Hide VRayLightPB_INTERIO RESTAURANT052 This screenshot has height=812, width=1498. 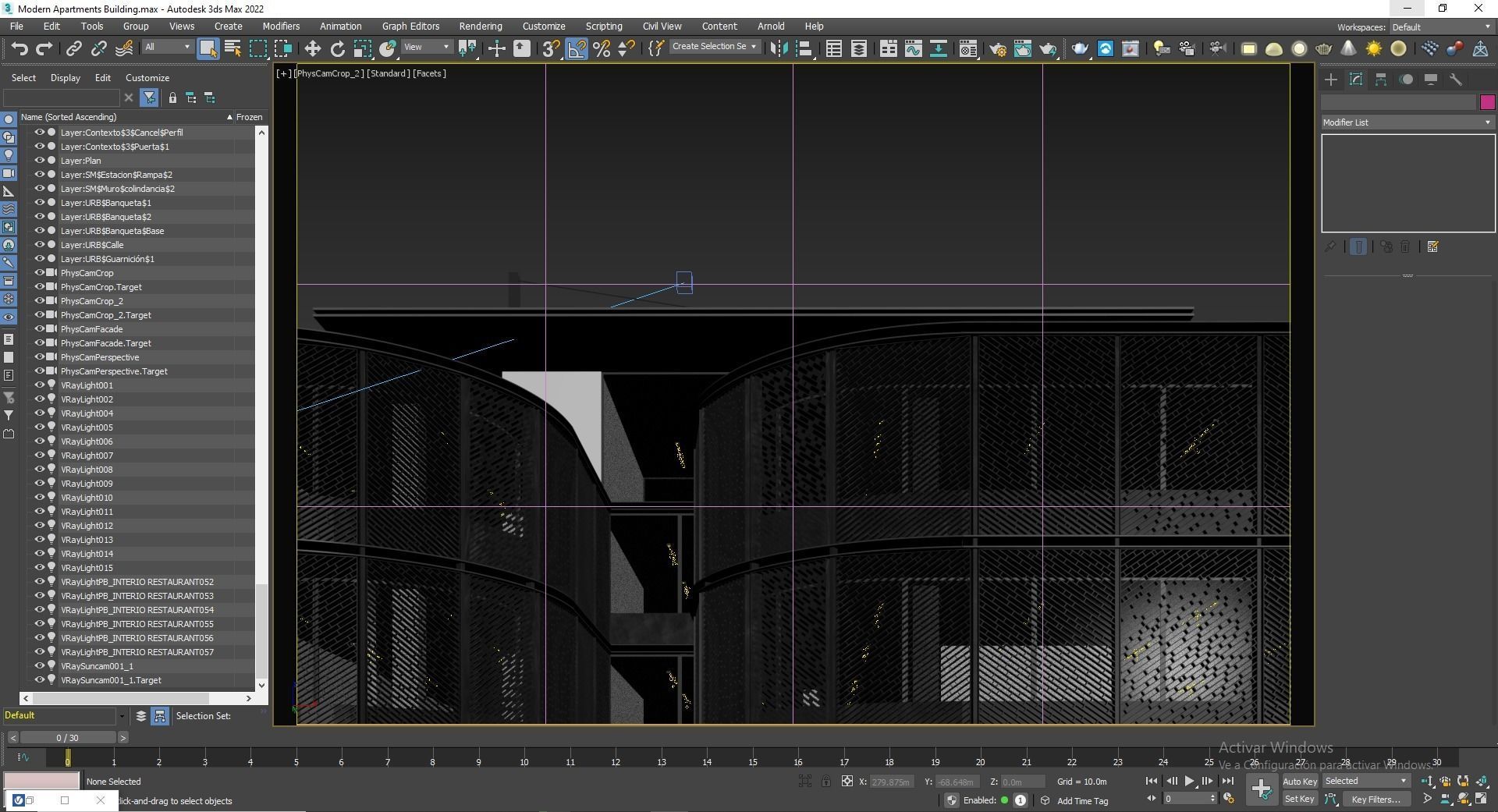pyautogui.click(x=39, y=582)
